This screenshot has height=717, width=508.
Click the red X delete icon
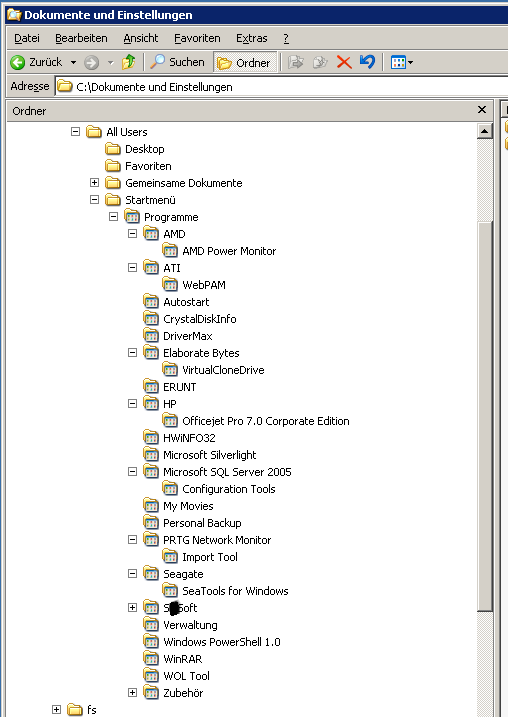344,62
